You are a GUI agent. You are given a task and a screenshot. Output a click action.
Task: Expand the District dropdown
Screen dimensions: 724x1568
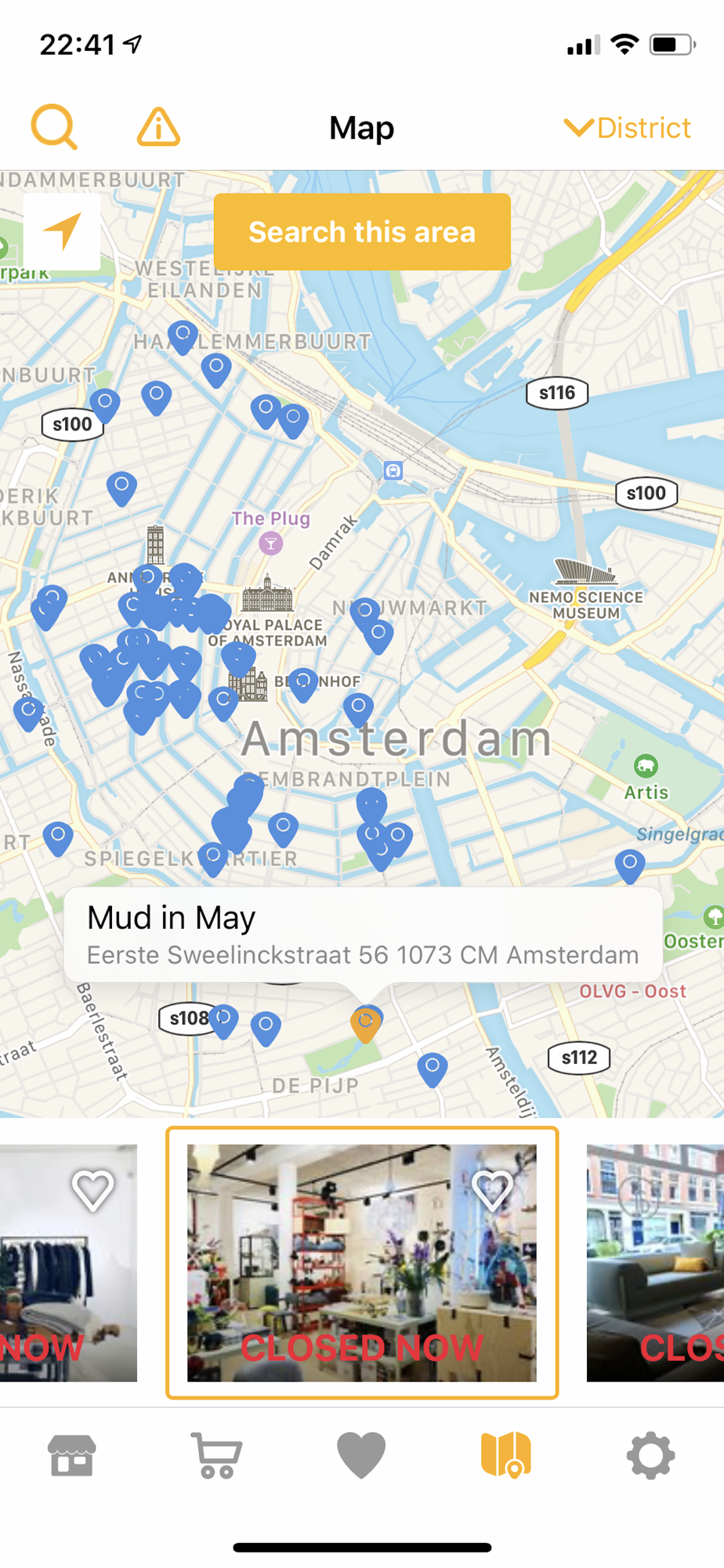coord(628,128)
